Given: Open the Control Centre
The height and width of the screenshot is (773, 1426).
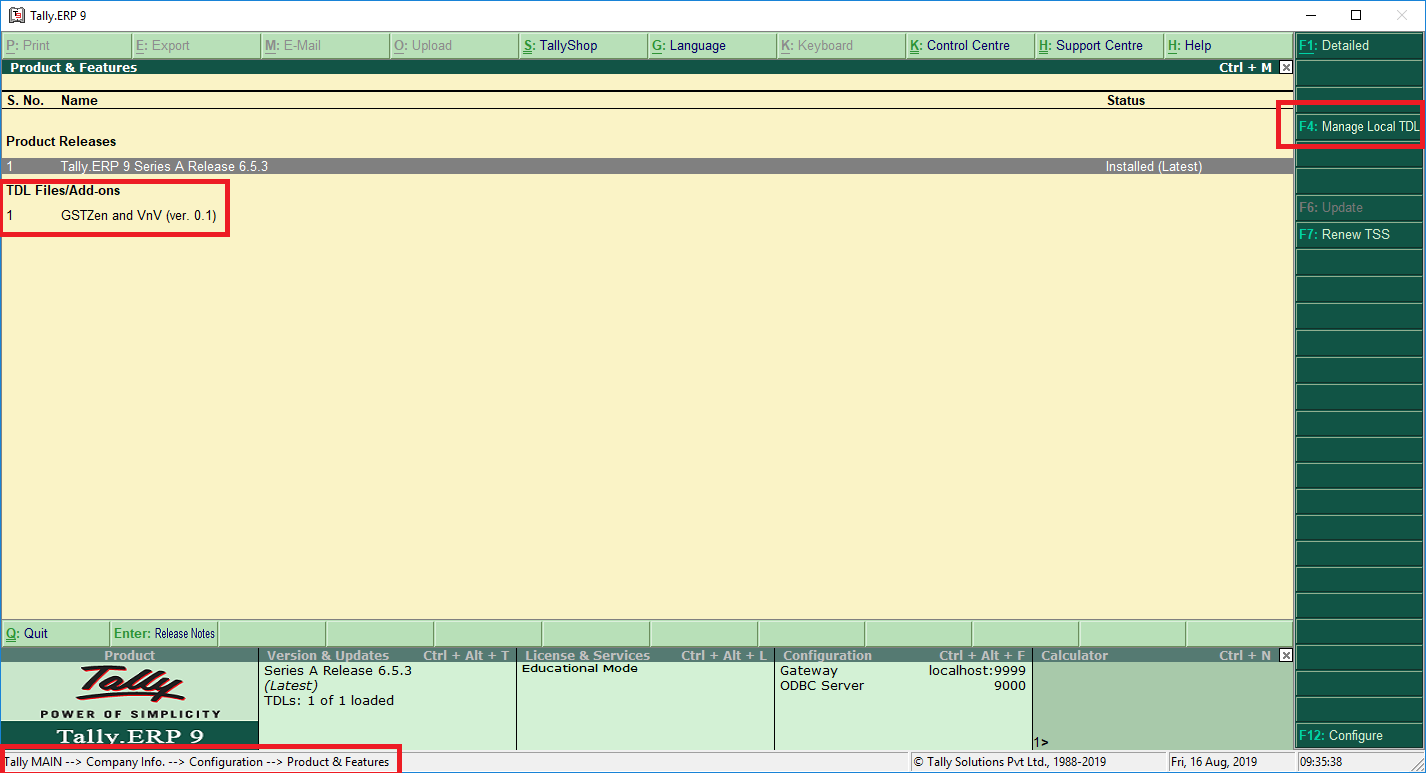Looking at the screenshot, I should pos(970,45).
